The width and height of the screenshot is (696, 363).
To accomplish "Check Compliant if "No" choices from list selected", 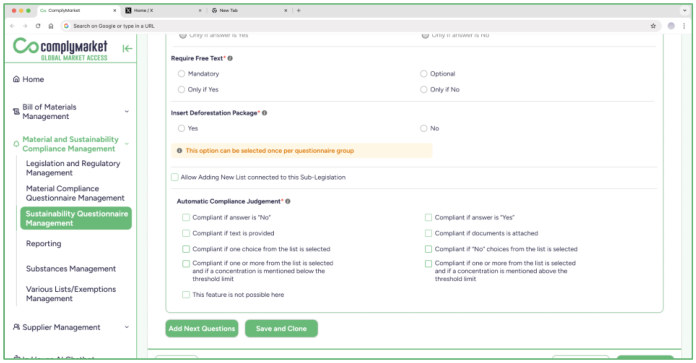I will [428, 249].
